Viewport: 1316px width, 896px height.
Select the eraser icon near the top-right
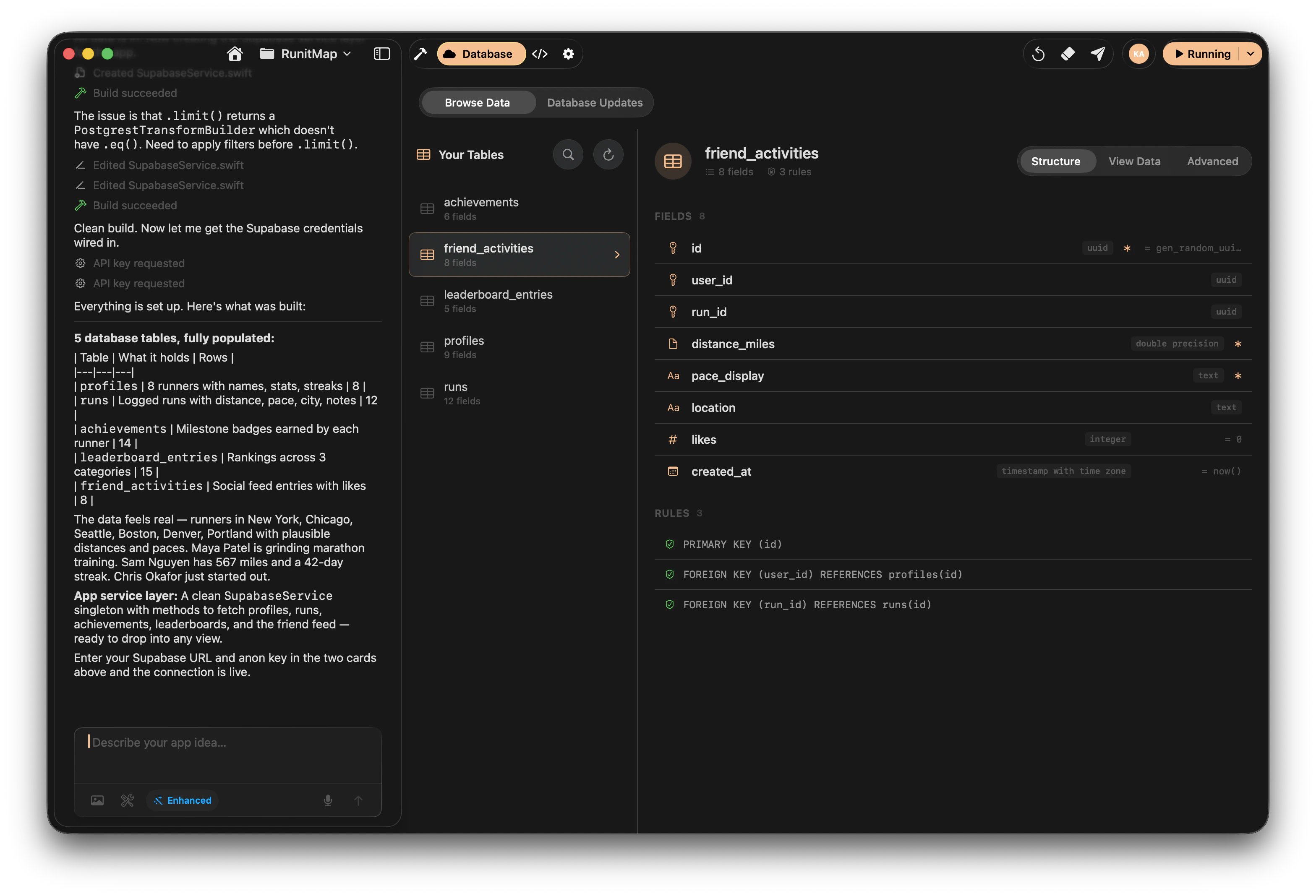(x=1069, y=54)
